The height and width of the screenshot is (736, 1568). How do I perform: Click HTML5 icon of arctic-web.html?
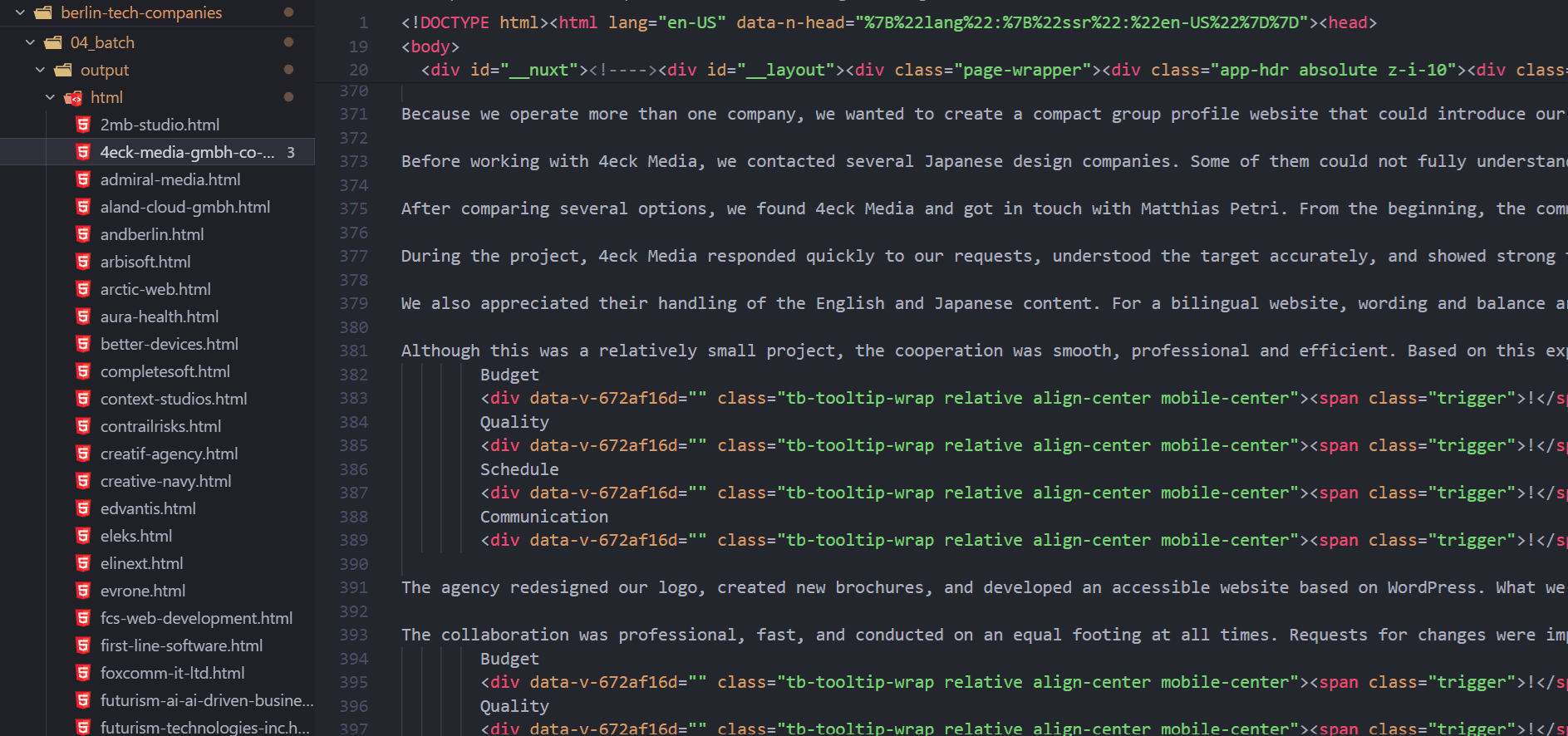[x=83, y=289]
